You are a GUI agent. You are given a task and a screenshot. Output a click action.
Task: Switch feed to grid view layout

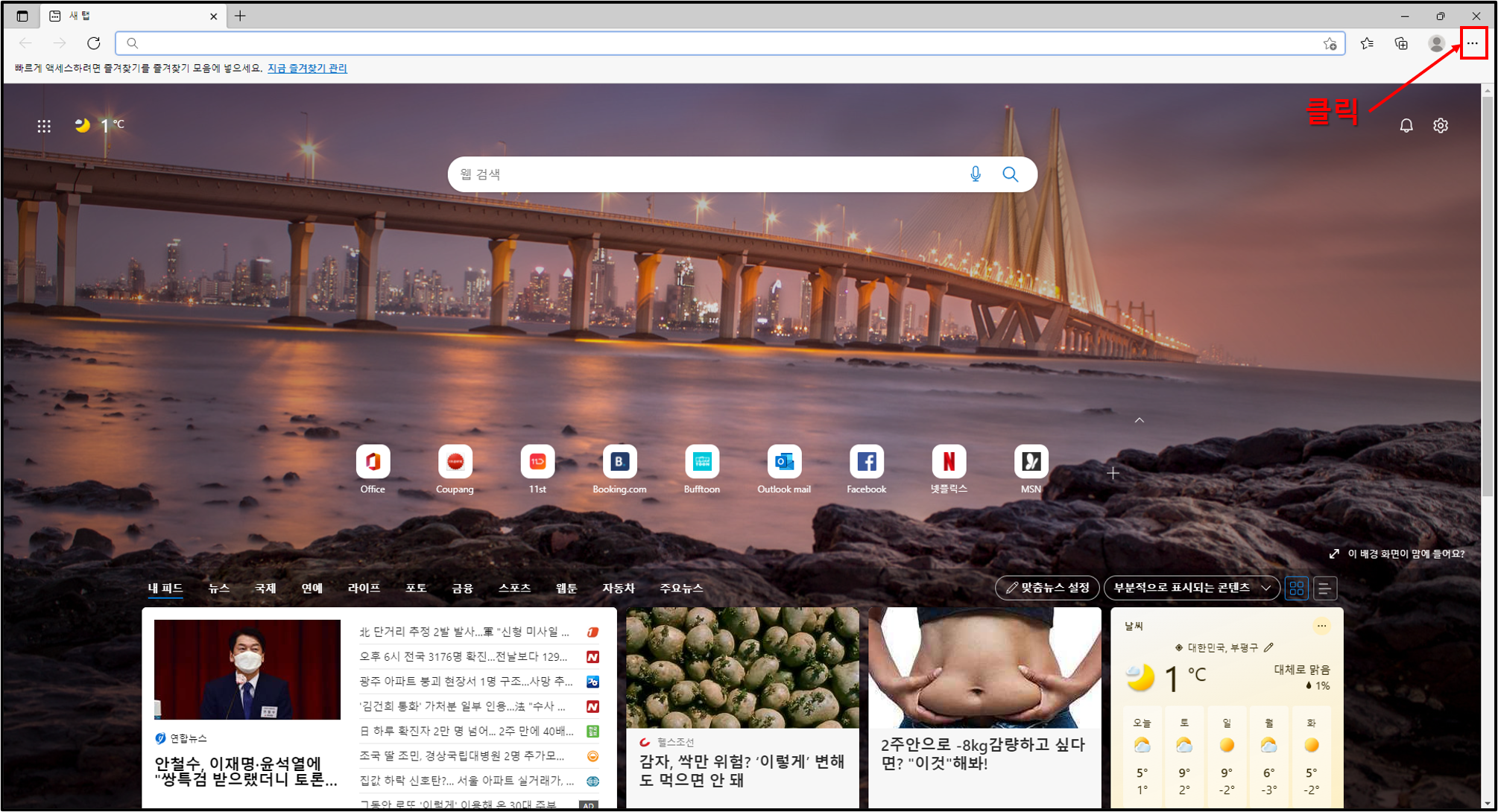coord(1296,589)
